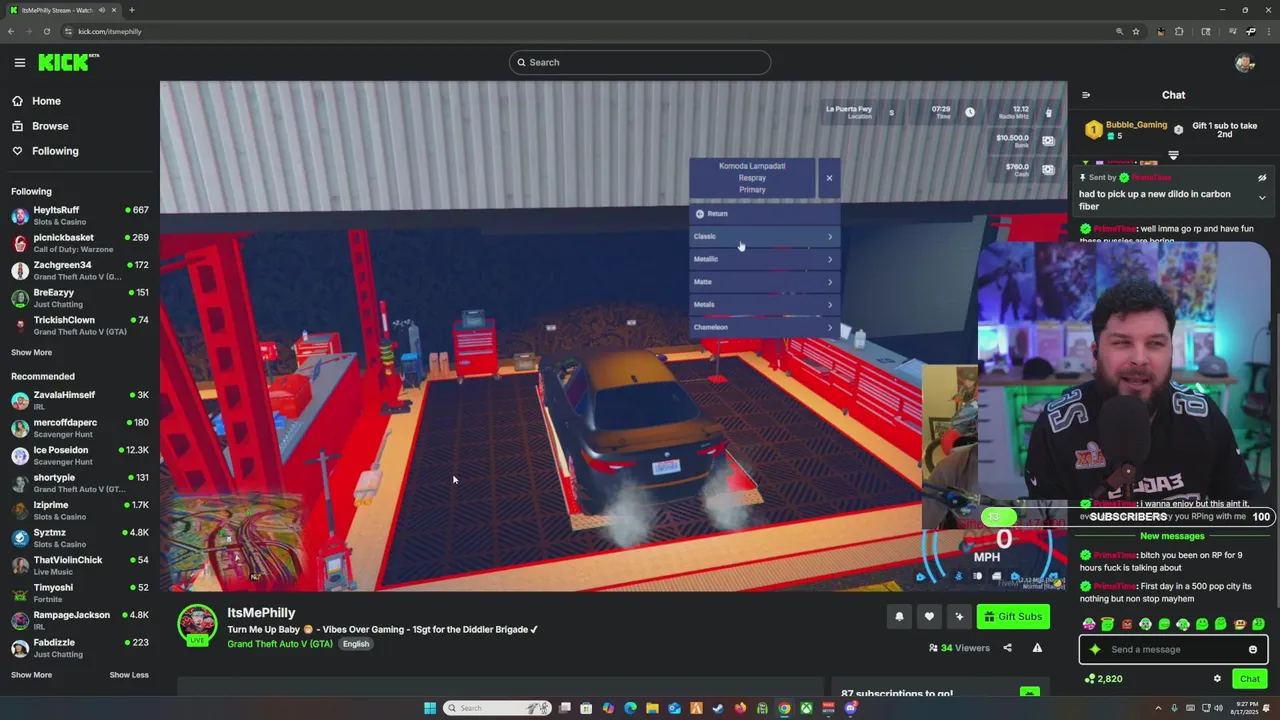Image resolution: width=1280 pixels, height=720 pixels.
Task: Open picnickbasket channel
Action: click(x=80, y=243)
